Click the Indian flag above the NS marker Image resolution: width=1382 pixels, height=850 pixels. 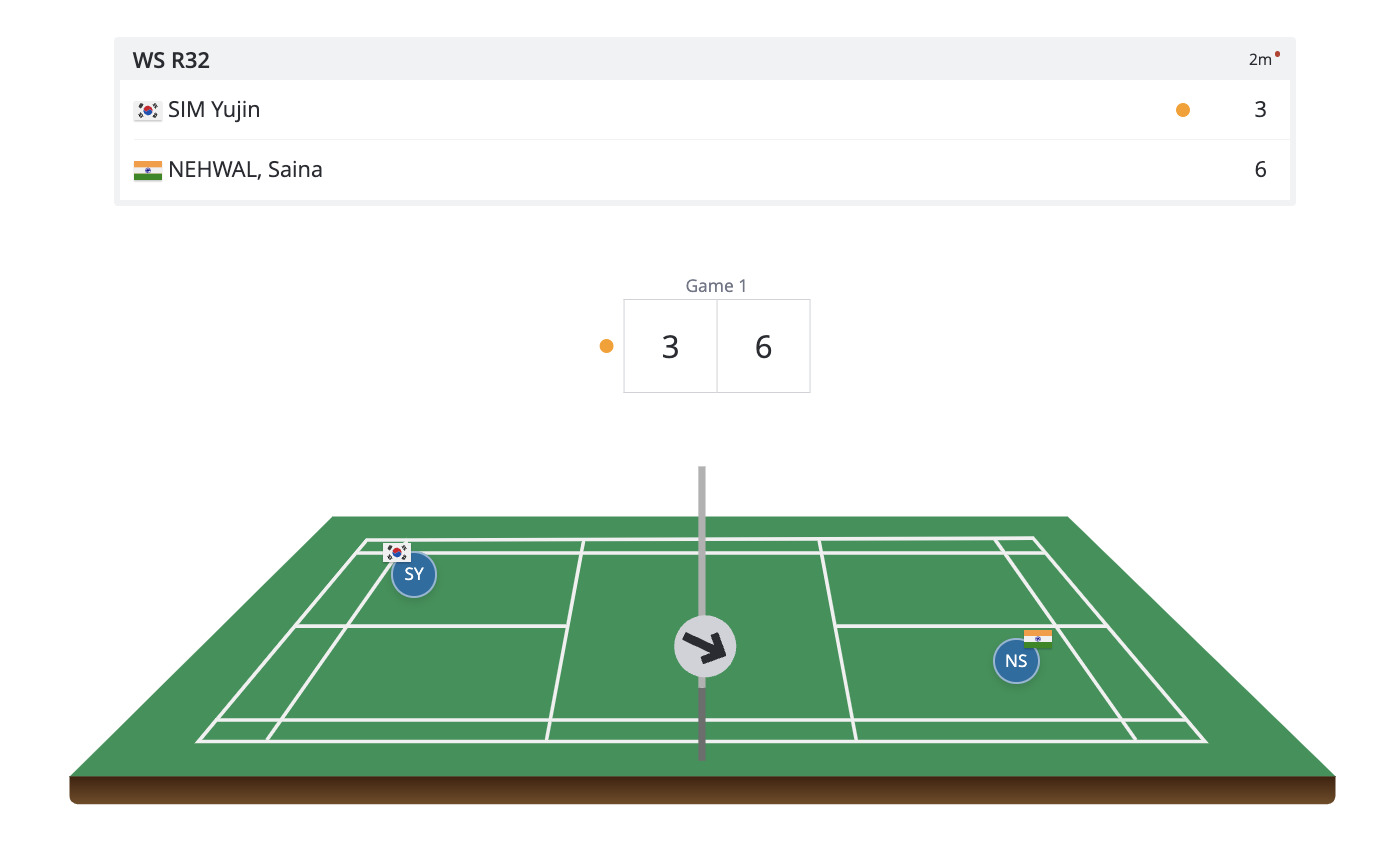point(1037,639)
